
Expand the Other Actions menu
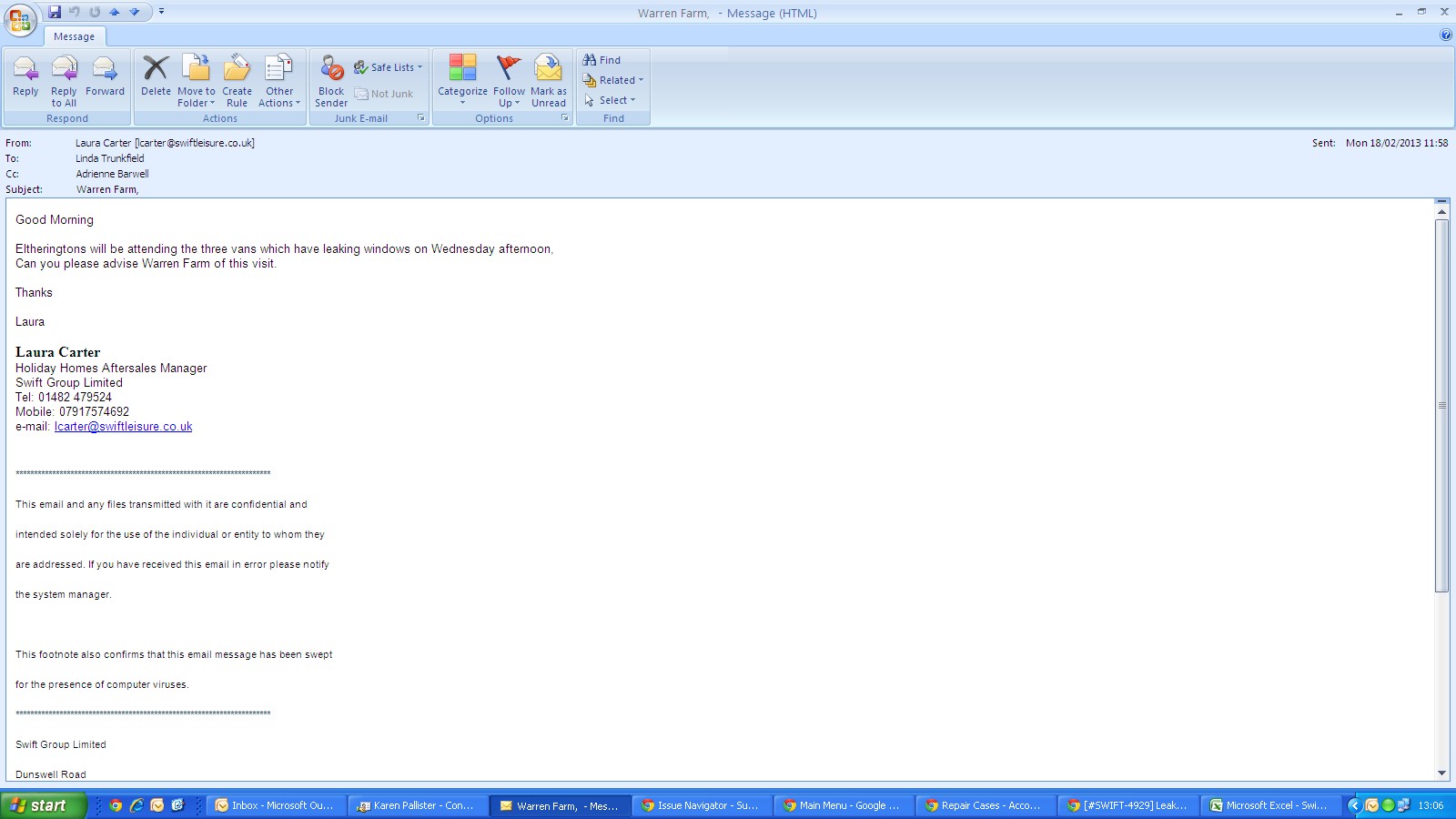(x=279, y=81)
